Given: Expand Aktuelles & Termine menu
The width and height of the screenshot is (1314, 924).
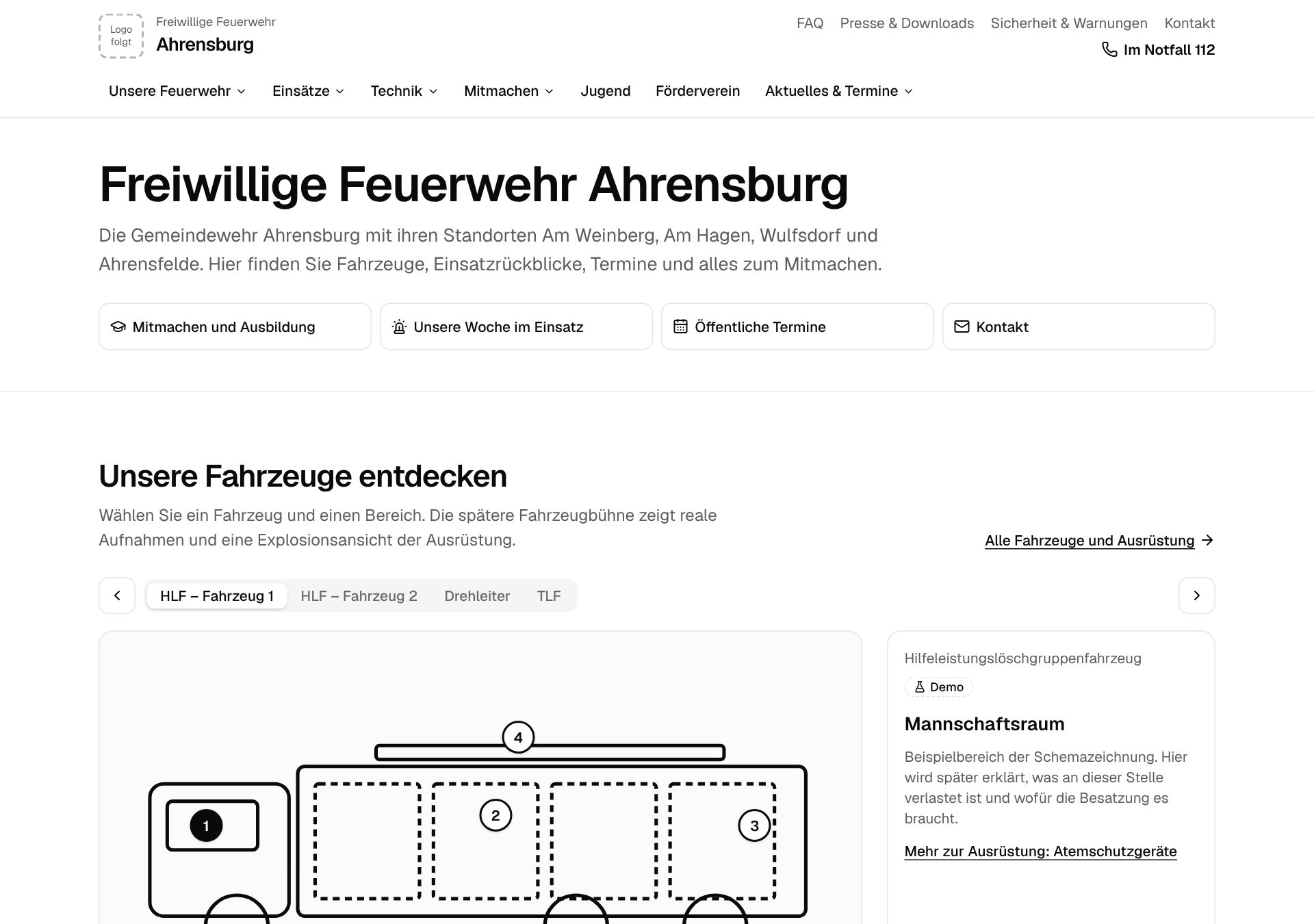Looking at the screenshot, I should tap(839, 91).
